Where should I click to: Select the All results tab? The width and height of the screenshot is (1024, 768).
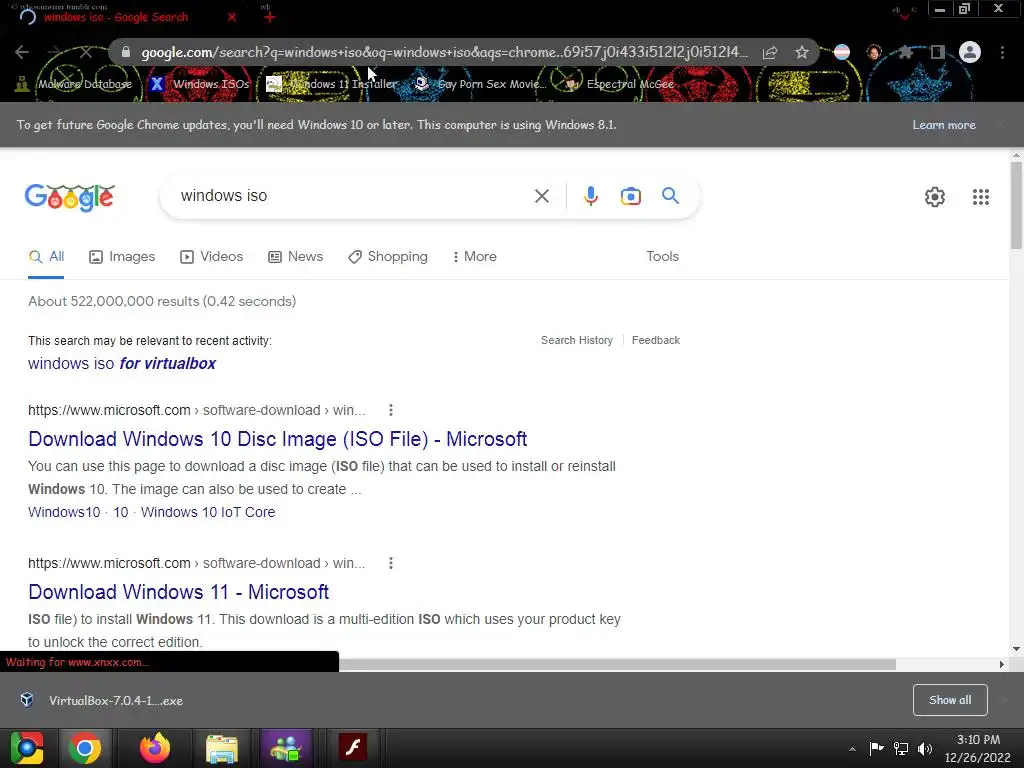tap(46, 257)
